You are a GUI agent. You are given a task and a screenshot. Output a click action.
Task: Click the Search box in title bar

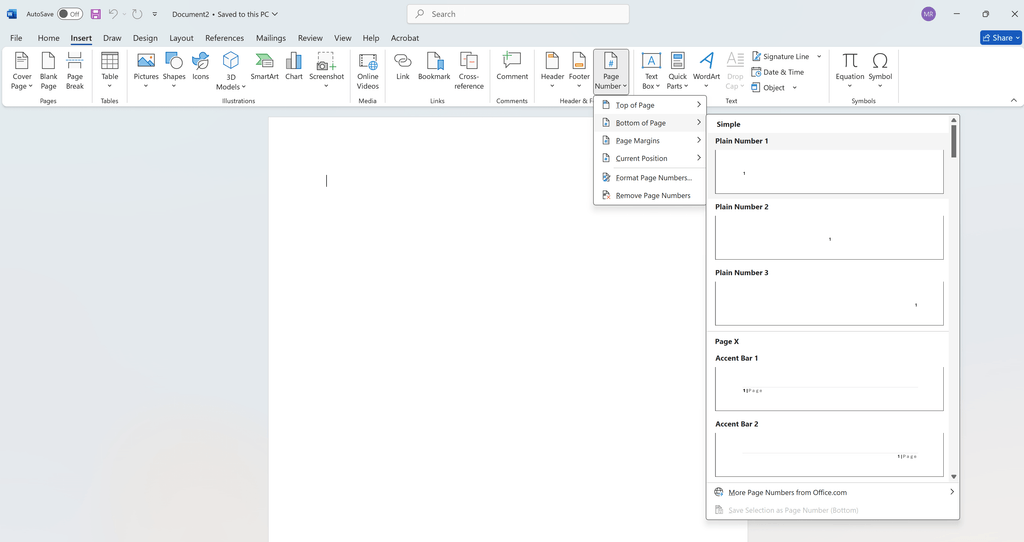coord(518,14)
